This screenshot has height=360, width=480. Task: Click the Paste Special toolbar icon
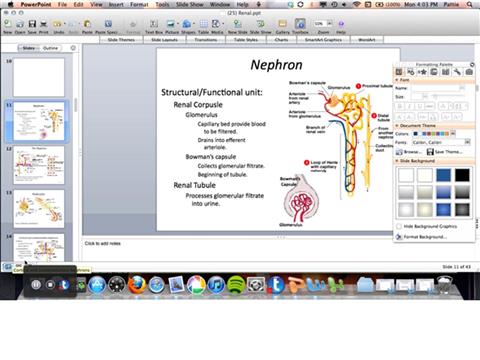[x=108, y=24]
